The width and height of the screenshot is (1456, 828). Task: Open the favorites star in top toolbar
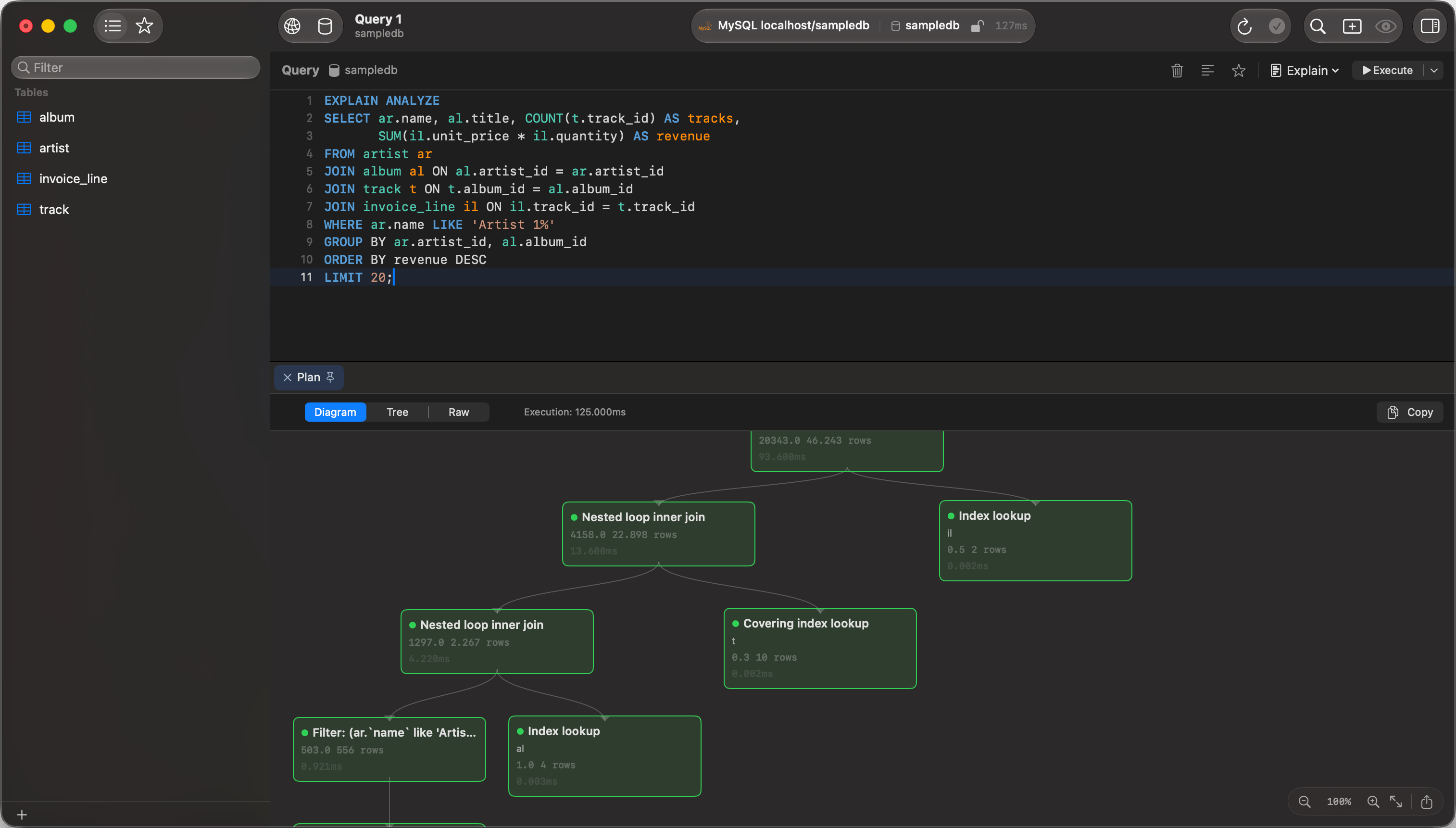click(144, 25)
